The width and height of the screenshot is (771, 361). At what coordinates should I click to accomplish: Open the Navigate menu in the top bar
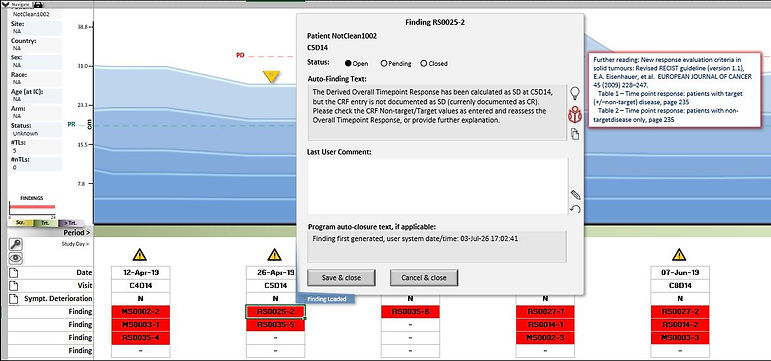pyautogui.click(x=21, y=4)
